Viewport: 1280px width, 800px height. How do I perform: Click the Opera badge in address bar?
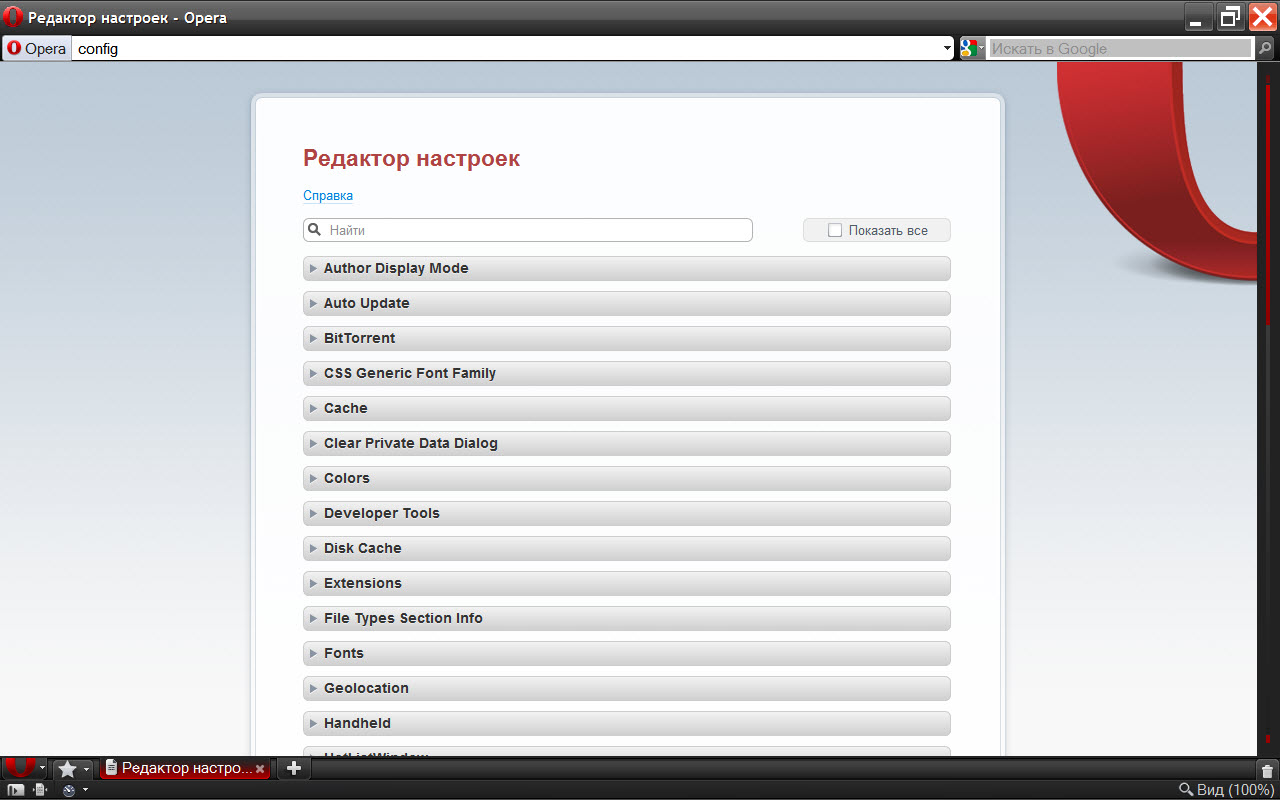click(36, 48)
